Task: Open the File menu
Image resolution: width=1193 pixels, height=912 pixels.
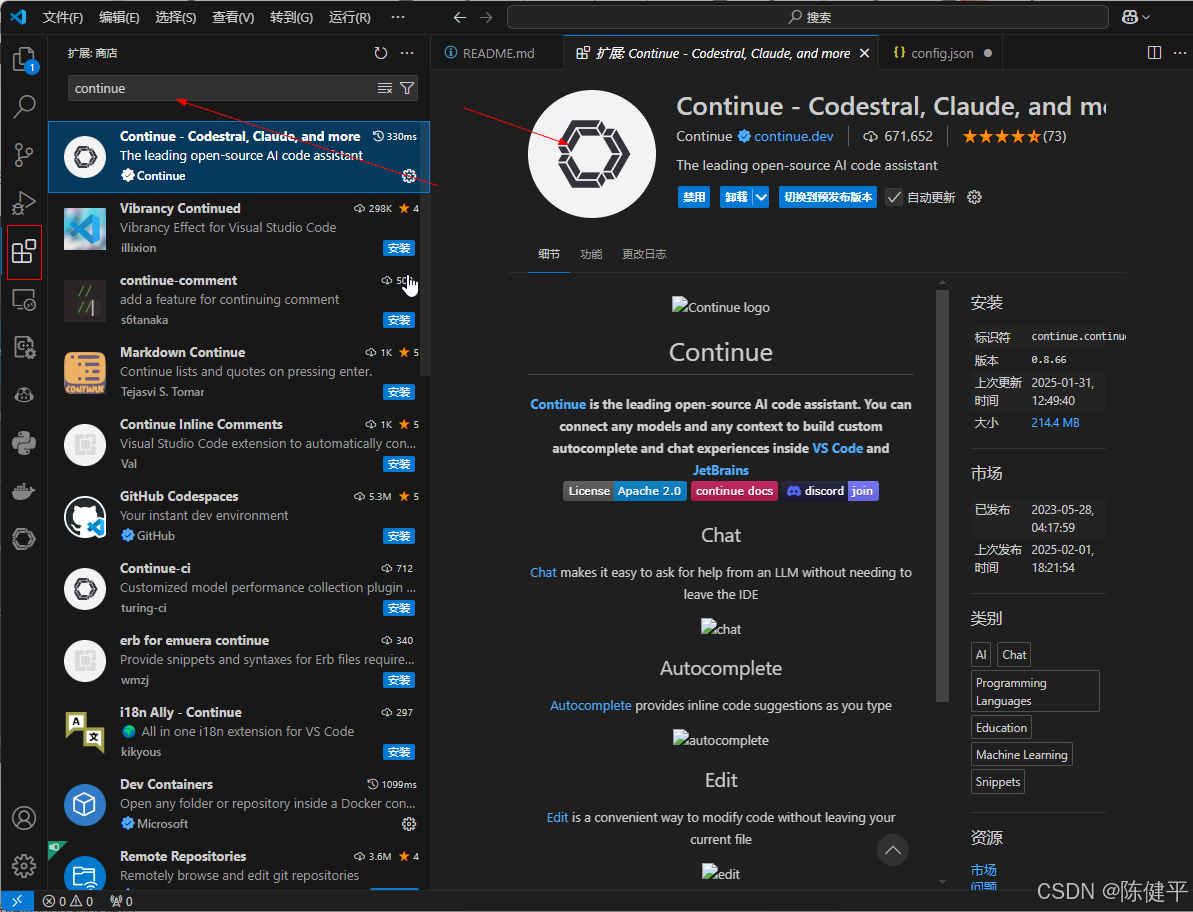Action: [62, 17]
